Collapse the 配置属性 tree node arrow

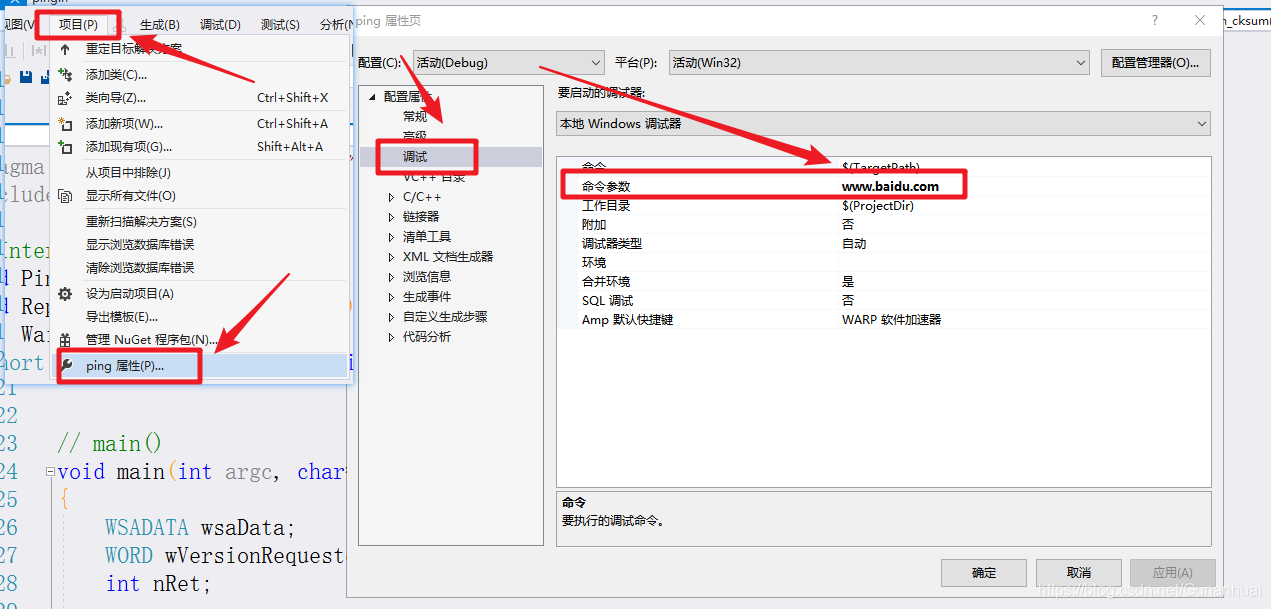[373, 97]
